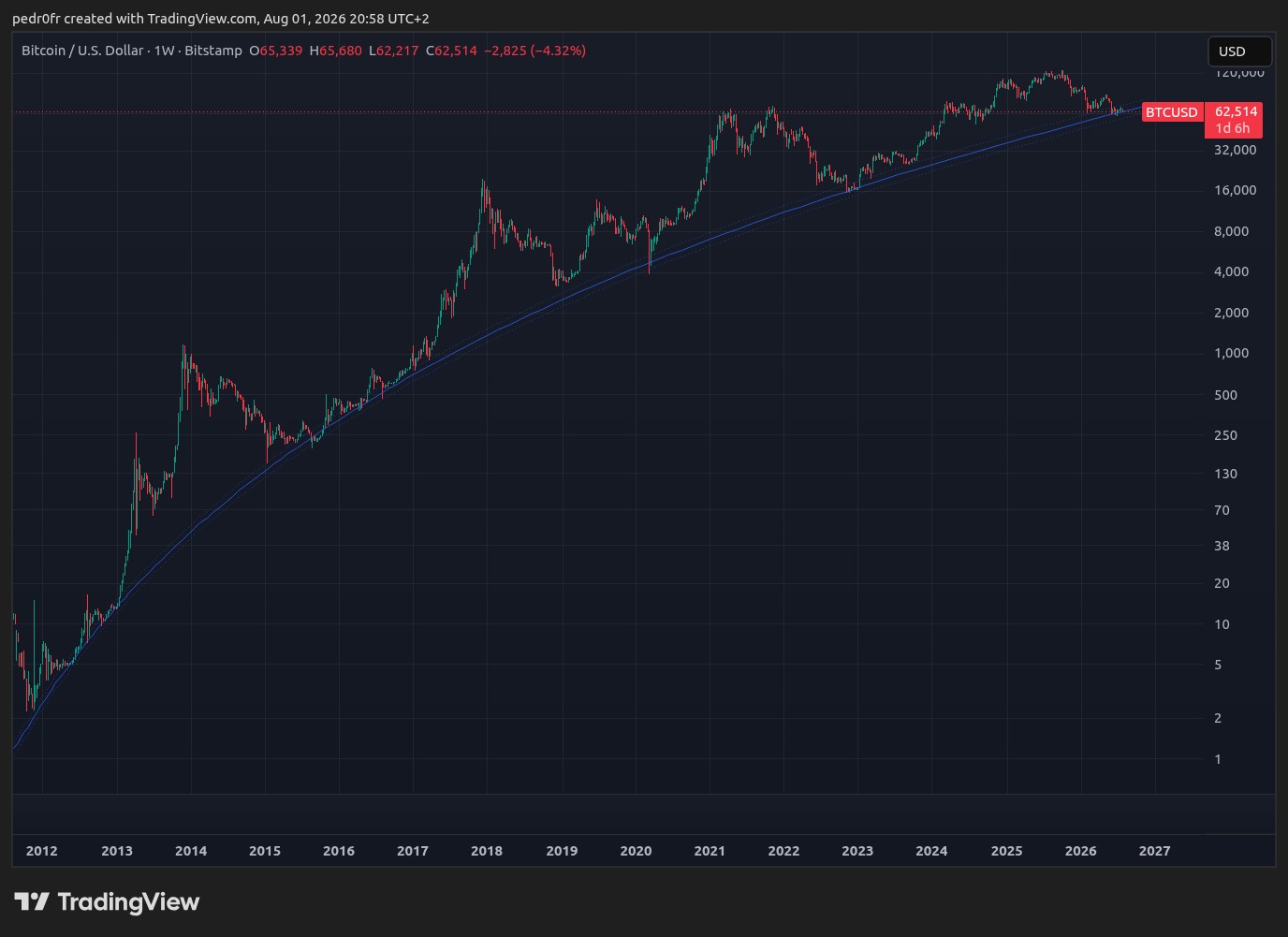Viewport: 1288px width, 937px height.
Task: Click the 2024 label on the time axis
Action: (931, 851)
